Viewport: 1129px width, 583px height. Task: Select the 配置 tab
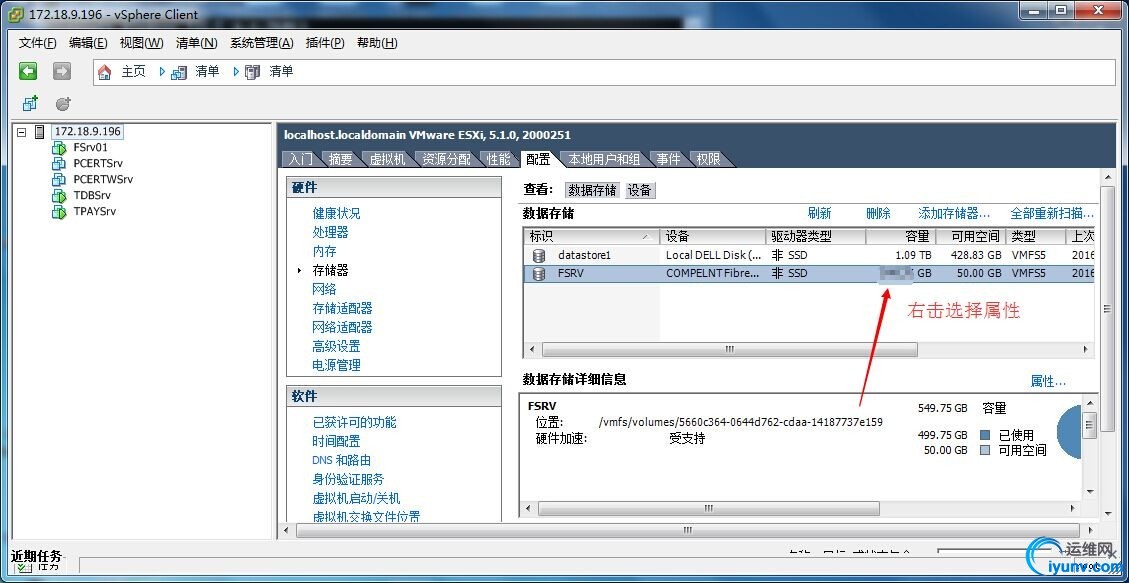point(538,159)
